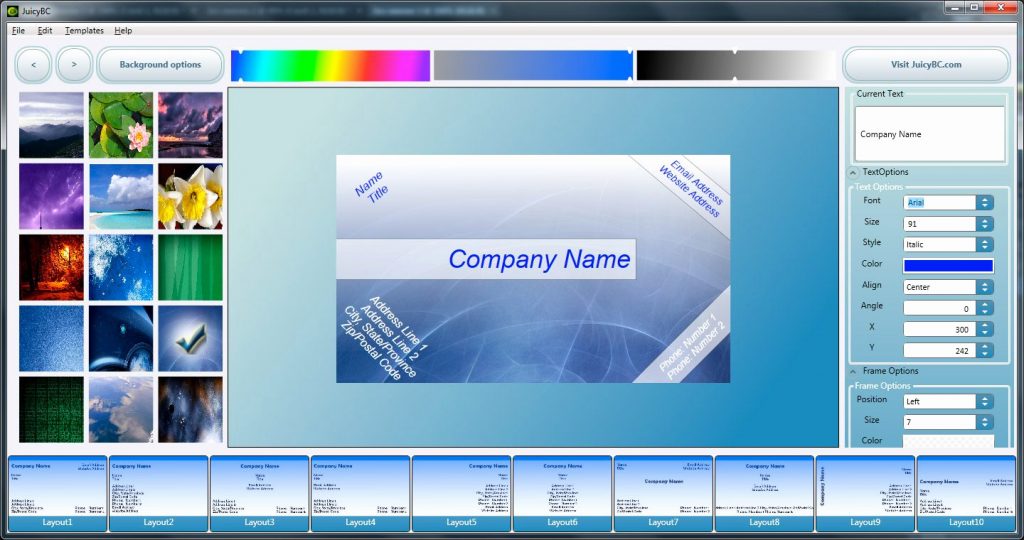Choose the tropical beach background thumbnail

coord(121,197)
